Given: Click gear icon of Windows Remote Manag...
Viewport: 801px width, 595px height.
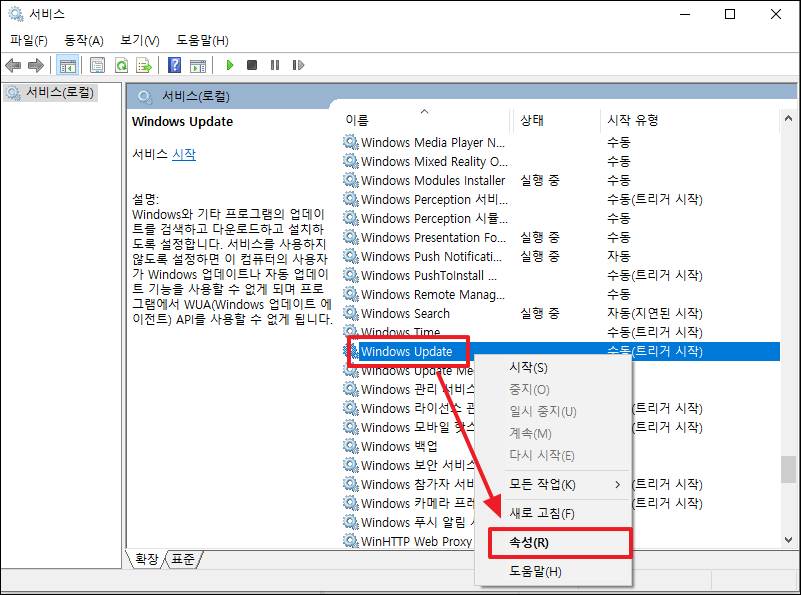Looking at the screenshot, I should [x=350, y=294].
